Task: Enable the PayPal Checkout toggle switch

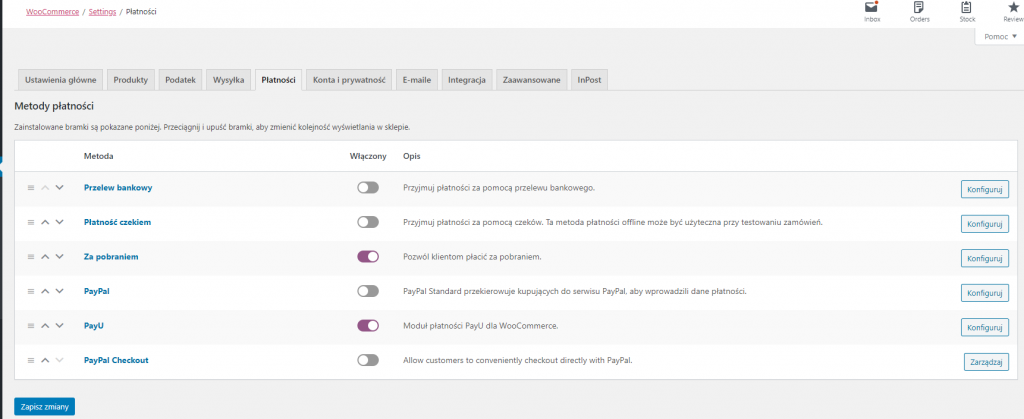Action: click(x=367, y=360)
